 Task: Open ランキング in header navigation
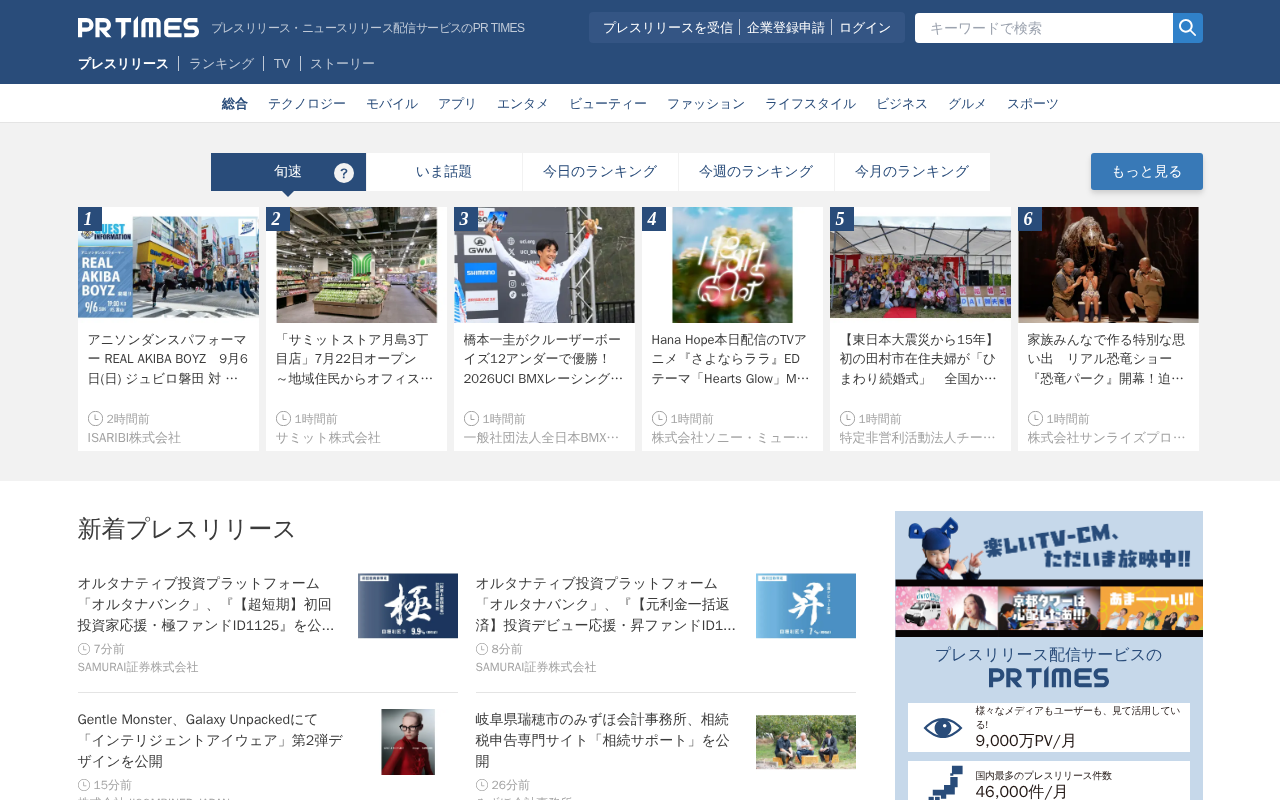click(x=221, y=64)
